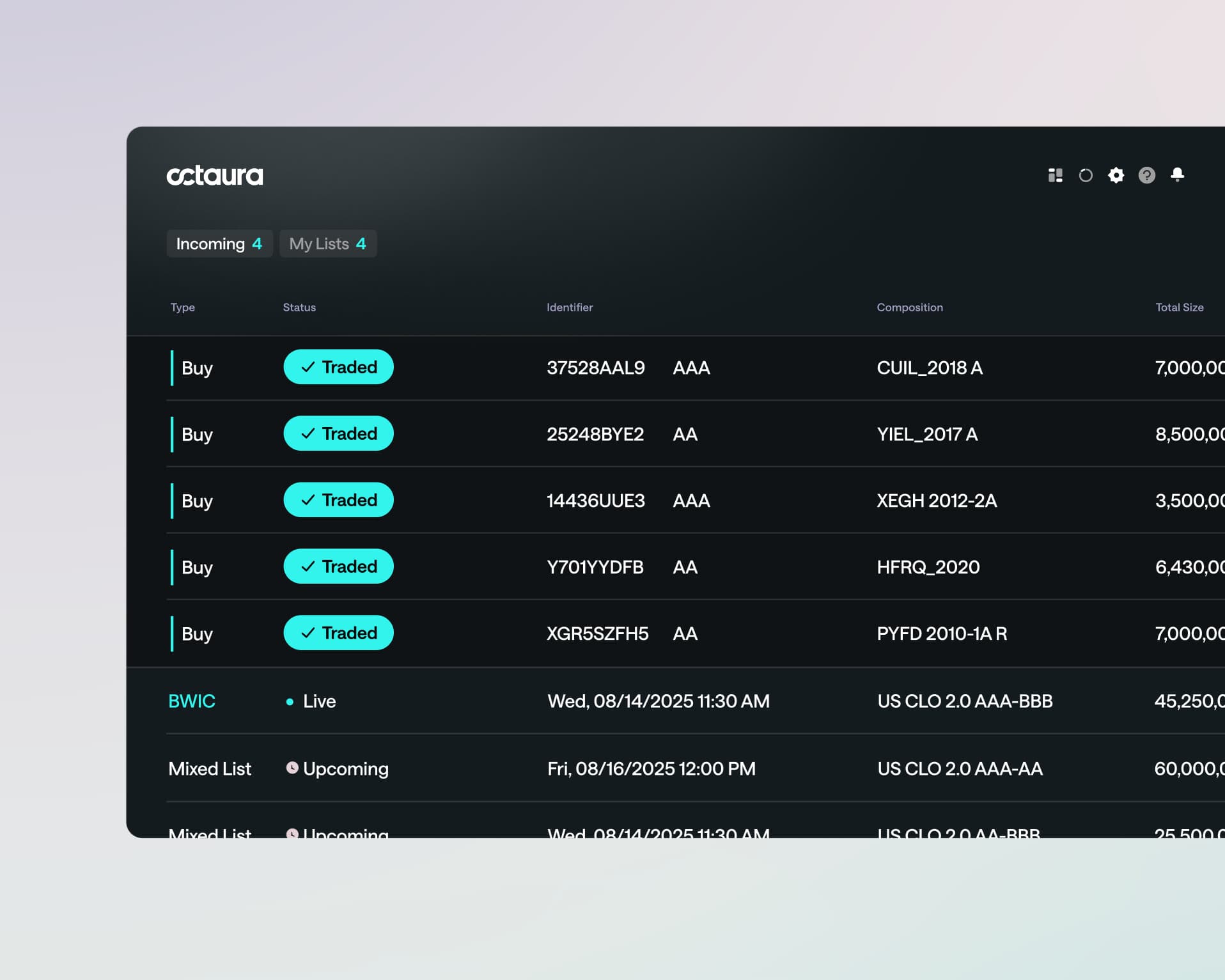The height and width of the screenshot is (980, 1225).
Task: Open notifications bell icon
Action: 1177,175
